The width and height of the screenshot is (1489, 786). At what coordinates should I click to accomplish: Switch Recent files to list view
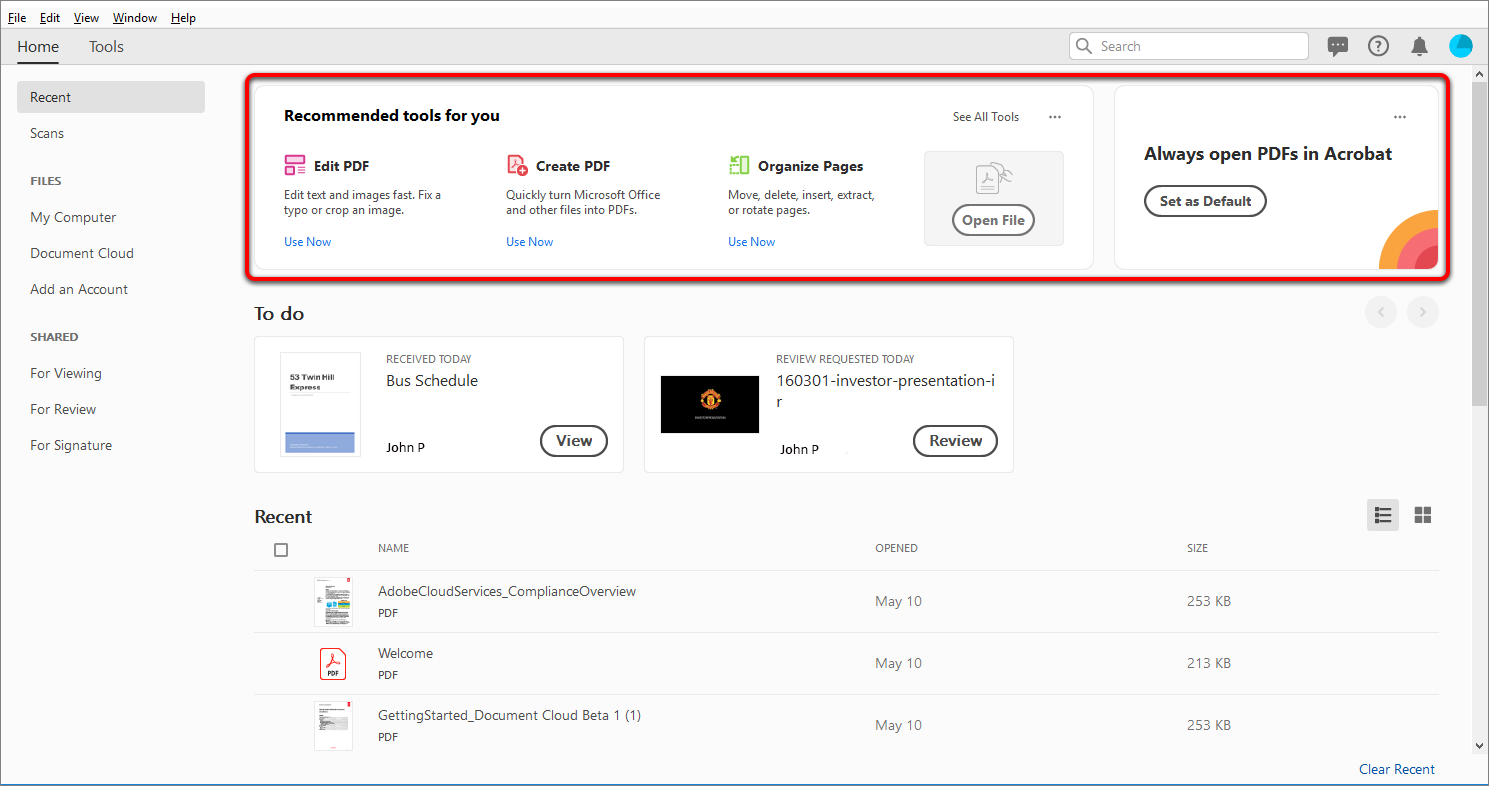[1383, 515]
